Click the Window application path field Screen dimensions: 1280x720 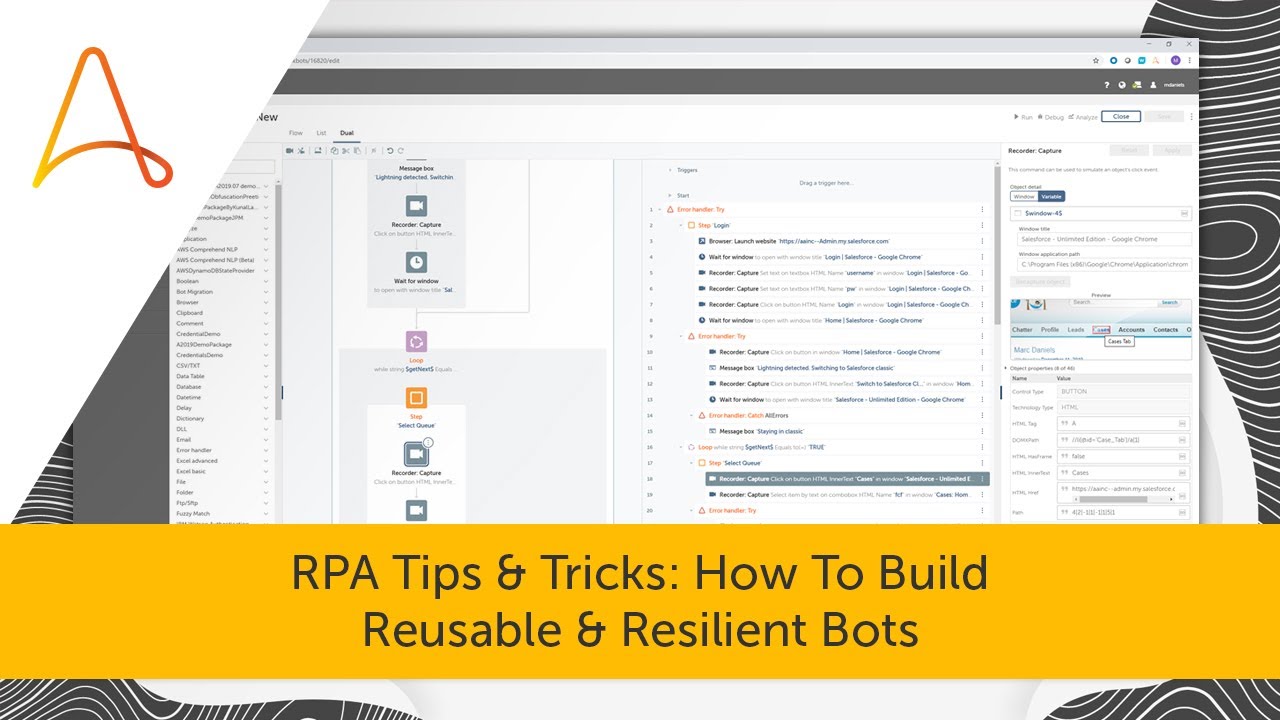click(x=1104, y=264)
